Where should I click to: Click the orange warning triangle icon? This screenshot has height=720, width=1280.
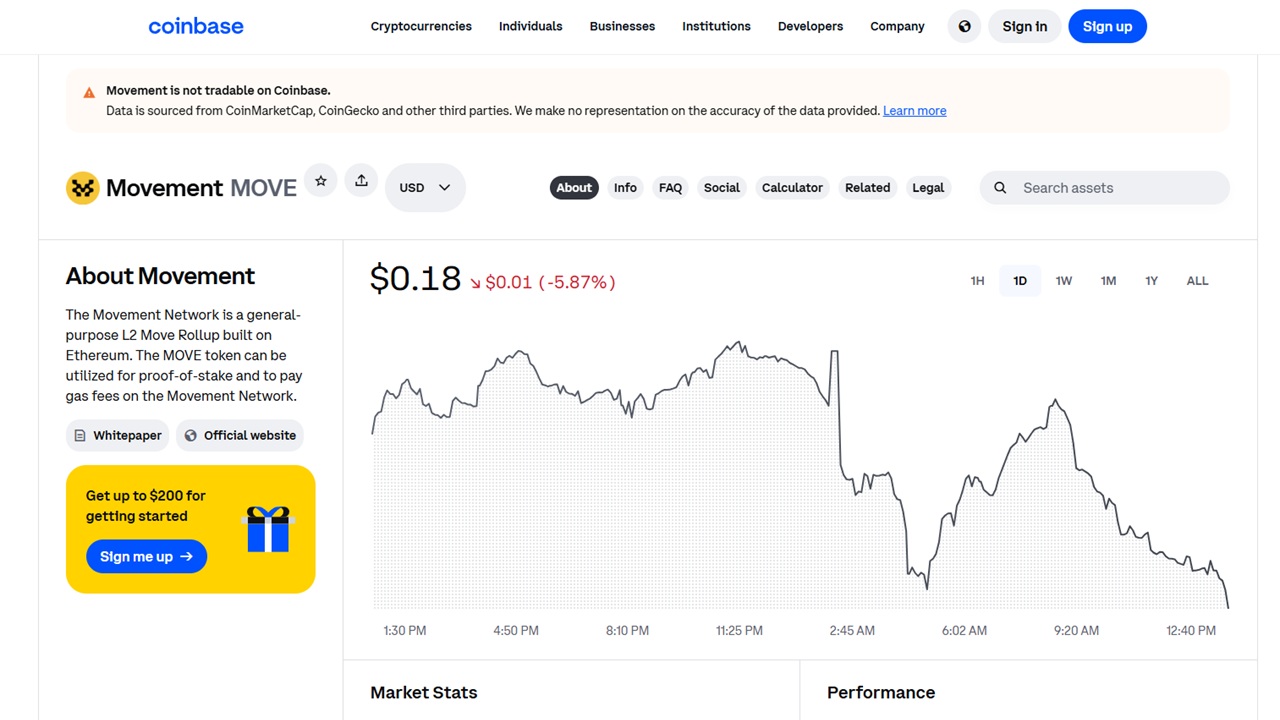pos(89,93)
